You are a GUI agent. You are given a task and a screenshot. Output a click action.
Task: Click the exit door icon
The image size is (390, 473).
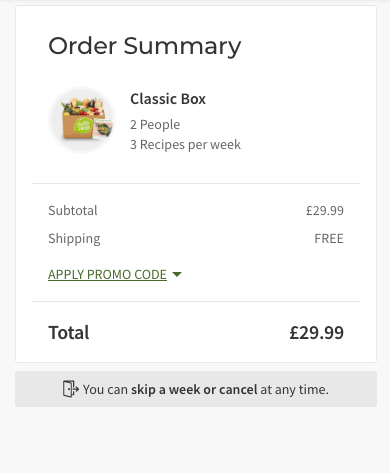[71, 389]
